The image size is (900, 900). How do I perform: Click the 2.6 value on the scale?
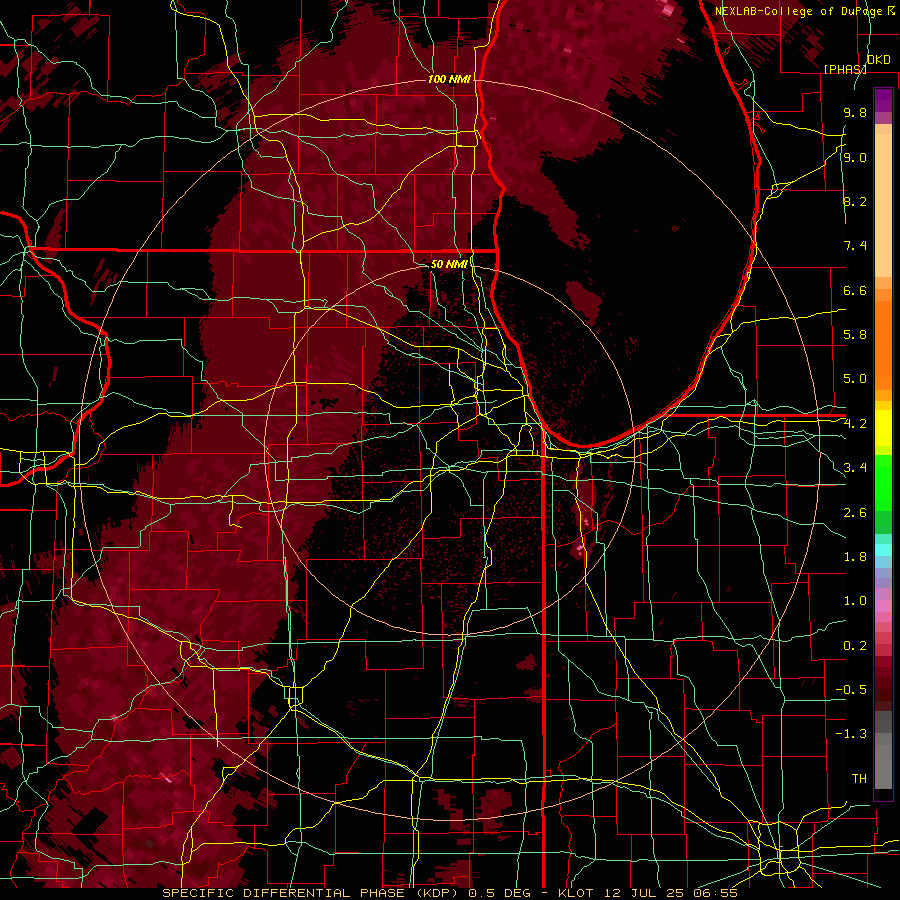pyautogui.click(x=855, y=512)
